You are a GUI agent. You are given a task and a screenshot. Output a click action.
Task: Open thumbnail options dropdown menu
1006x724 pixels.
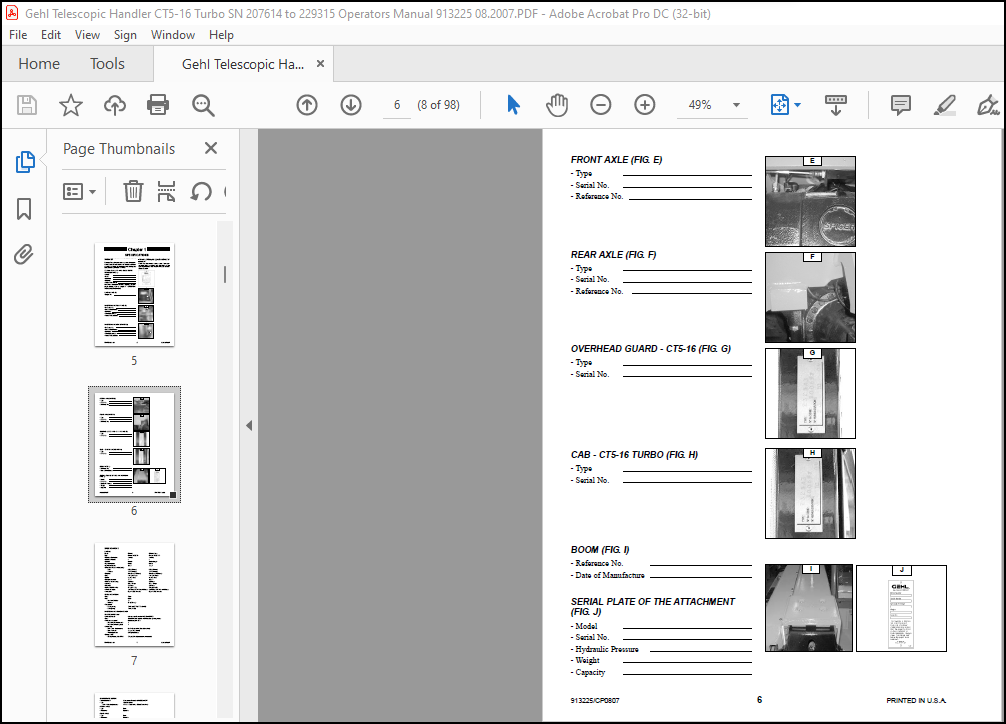[80, 191]
